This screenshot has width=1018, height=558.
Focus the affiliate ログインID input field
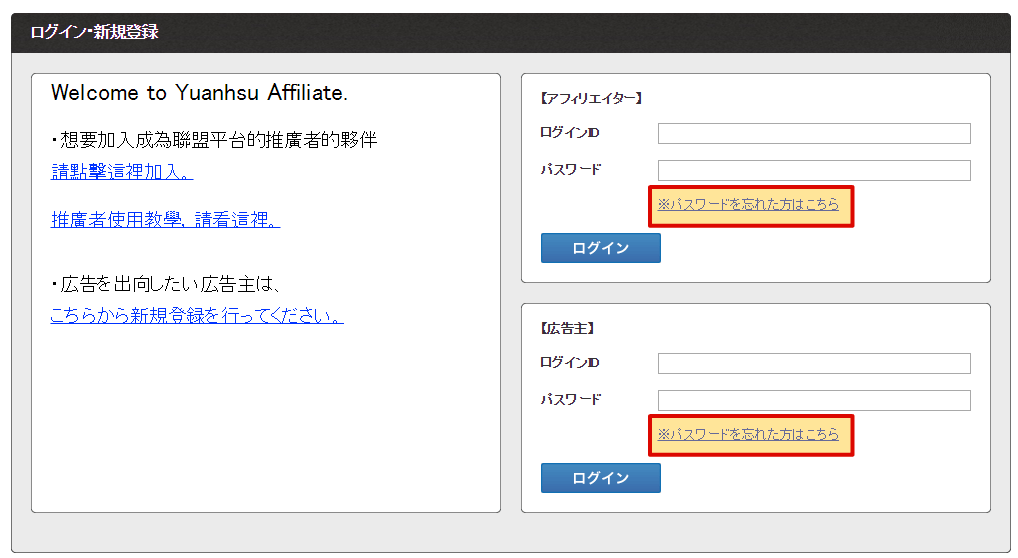coord(814,134)
